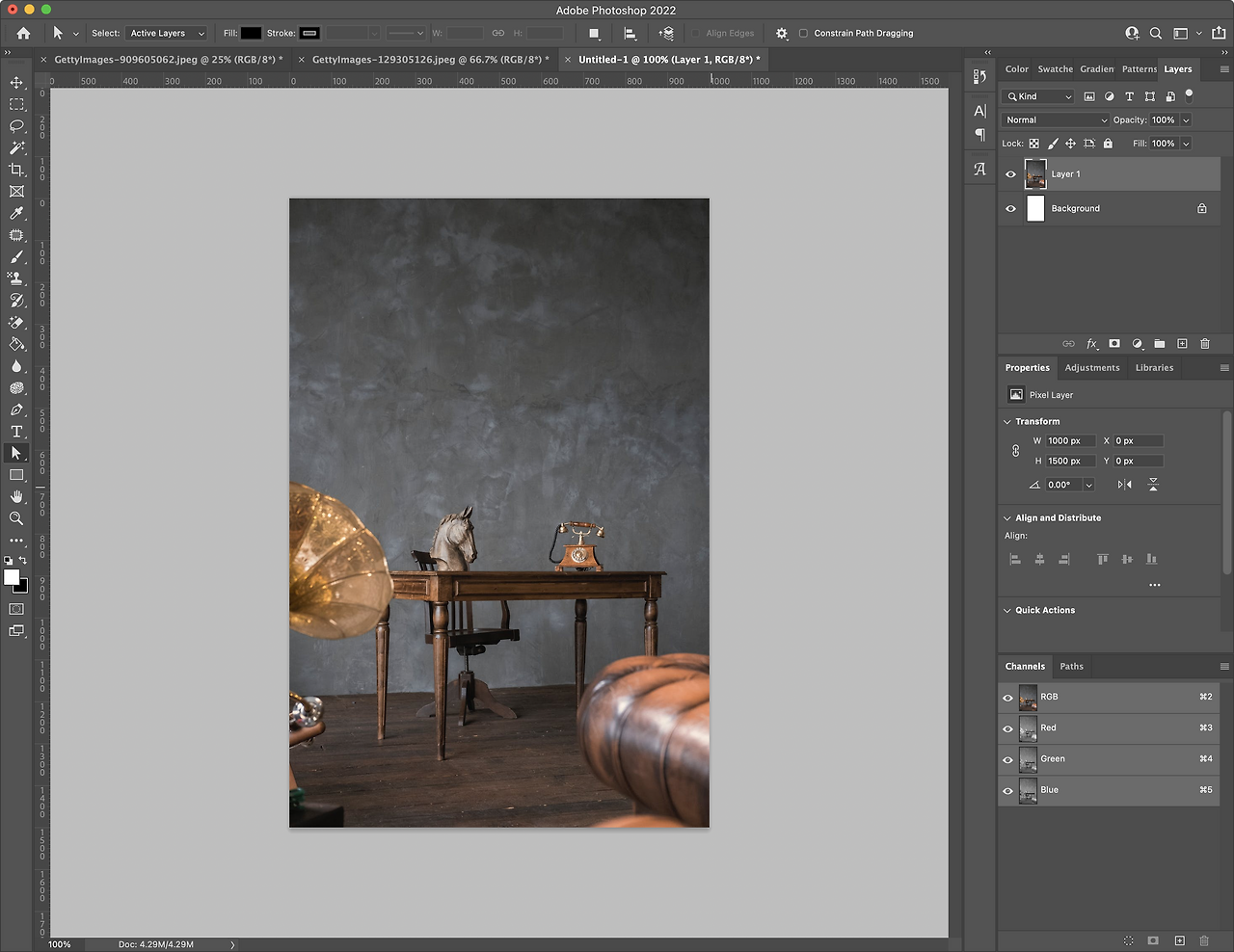The image size is (1234, 952).
Task: Select the Zoom tool in toolbar
Action: pos(16,518)
